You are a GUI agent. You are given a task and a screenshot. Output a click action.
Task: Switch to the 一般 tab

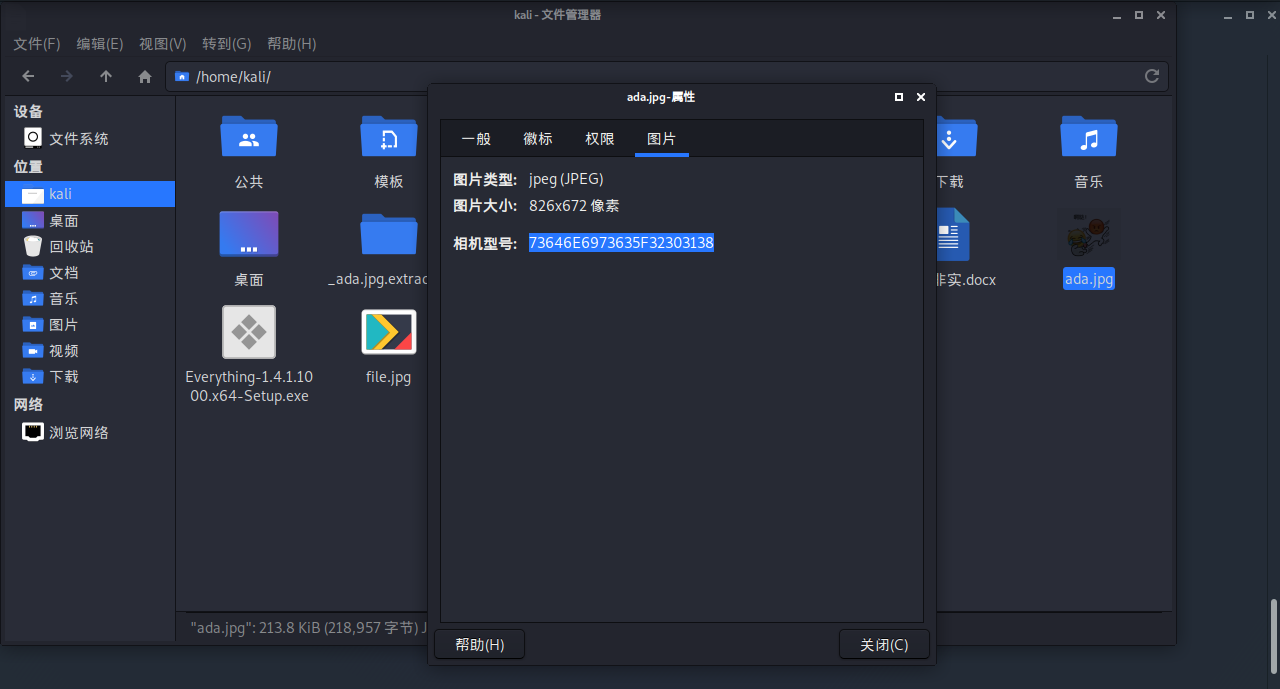(476, 139)
